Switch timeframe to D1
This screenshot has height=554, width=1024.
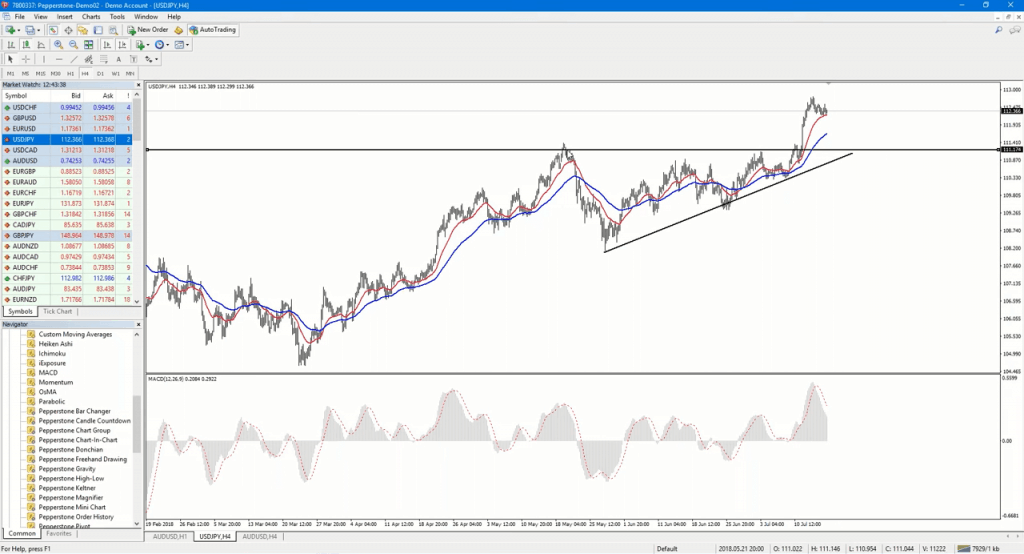[100, 74]
